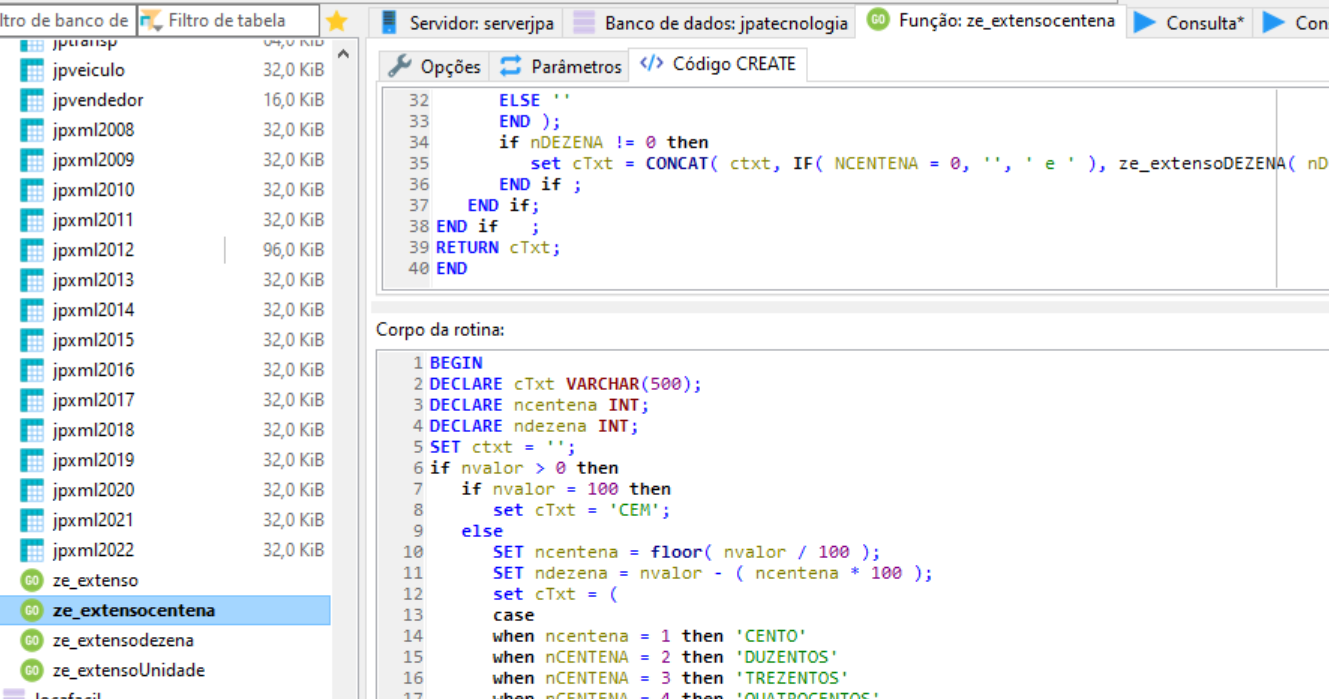
Task: Click the wrench icon for Opções
Action: pos(400,67)
